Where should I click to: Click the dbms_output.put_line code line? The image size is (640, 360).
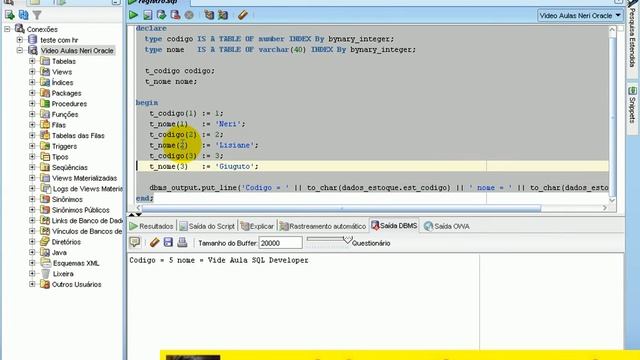(379, 187)
